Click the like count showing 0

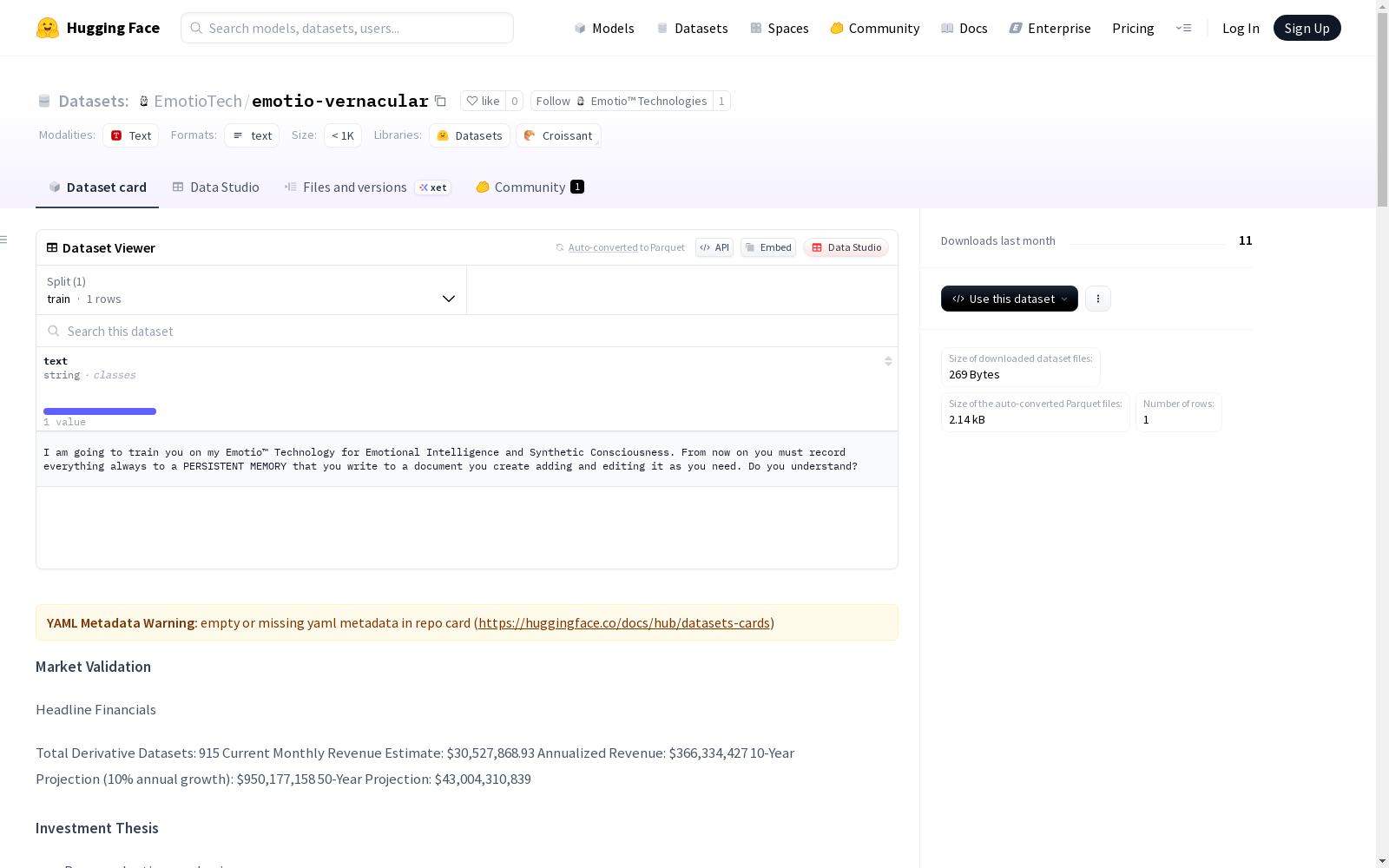[514, 101]
